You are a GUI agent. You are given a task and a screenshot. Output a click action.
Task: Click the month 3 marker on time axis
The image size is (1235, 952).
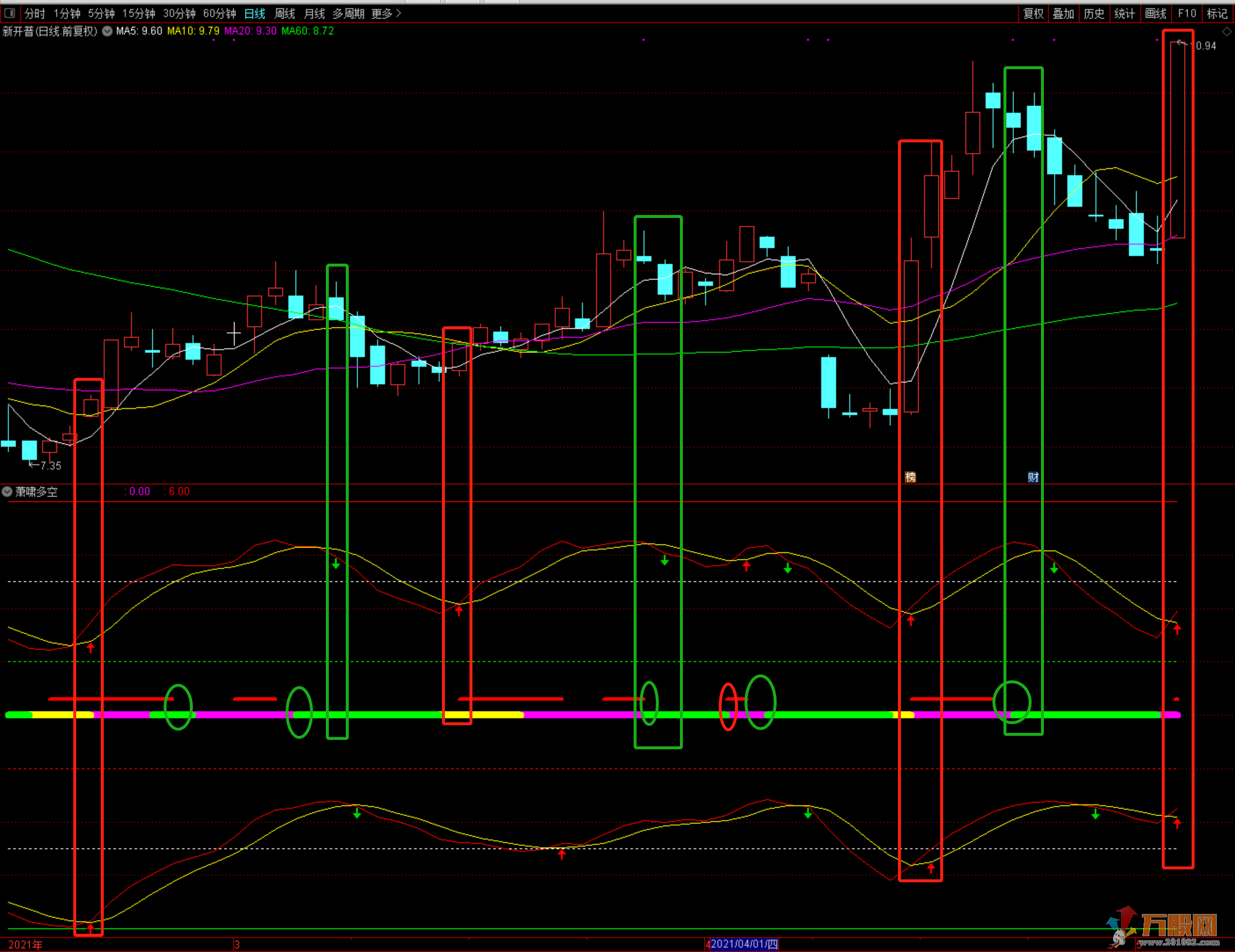(237, 944)
